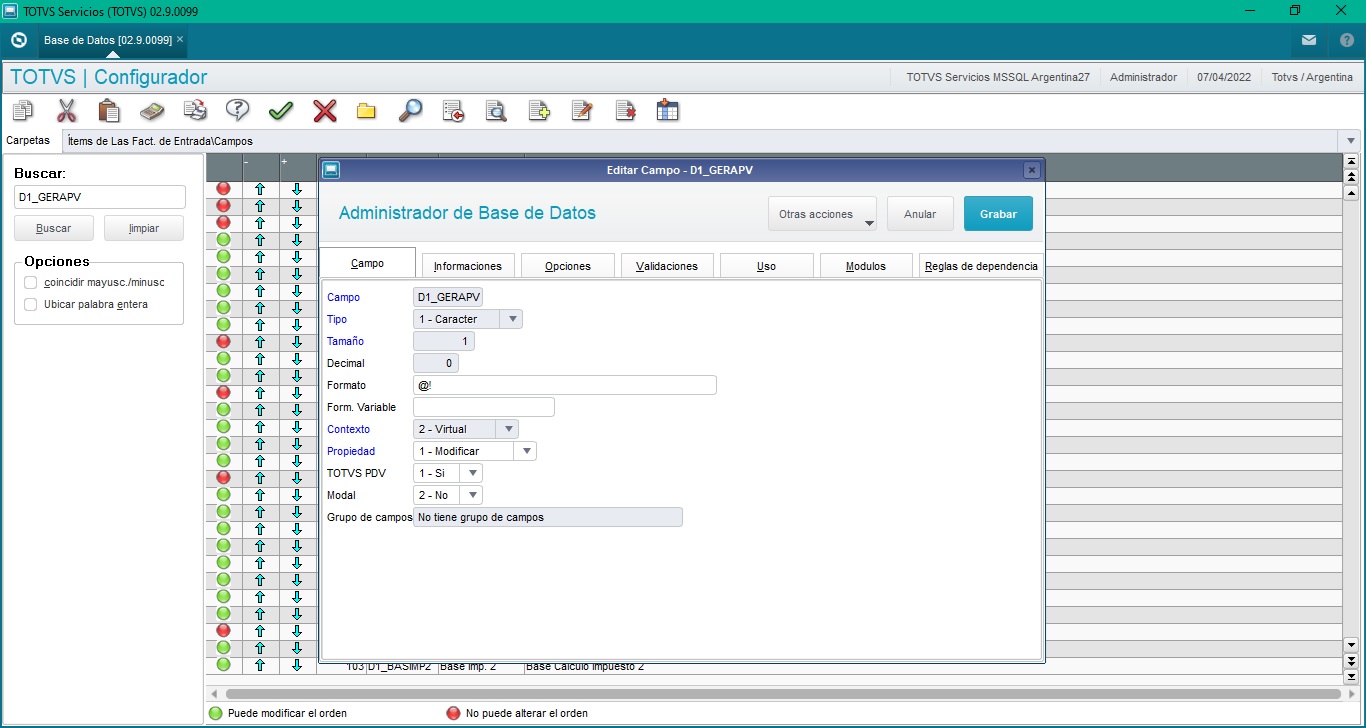Open the calculator tool icon
This screenshot has width=1366, height=728.
pyautogui.click(x=152, y=110)
